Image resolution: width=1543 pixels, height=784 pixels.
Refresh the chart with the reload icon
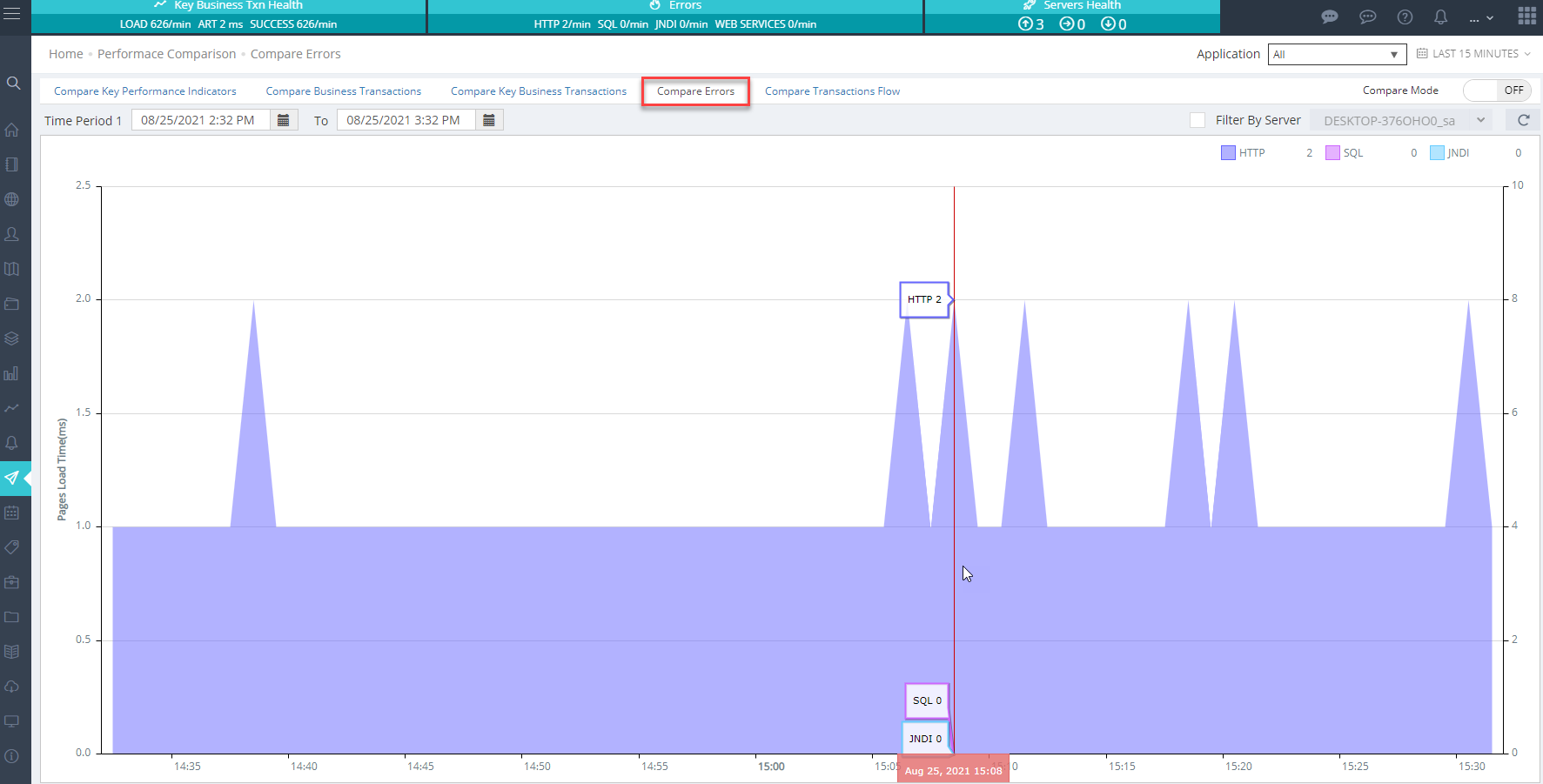click(x=1523, y=120)
